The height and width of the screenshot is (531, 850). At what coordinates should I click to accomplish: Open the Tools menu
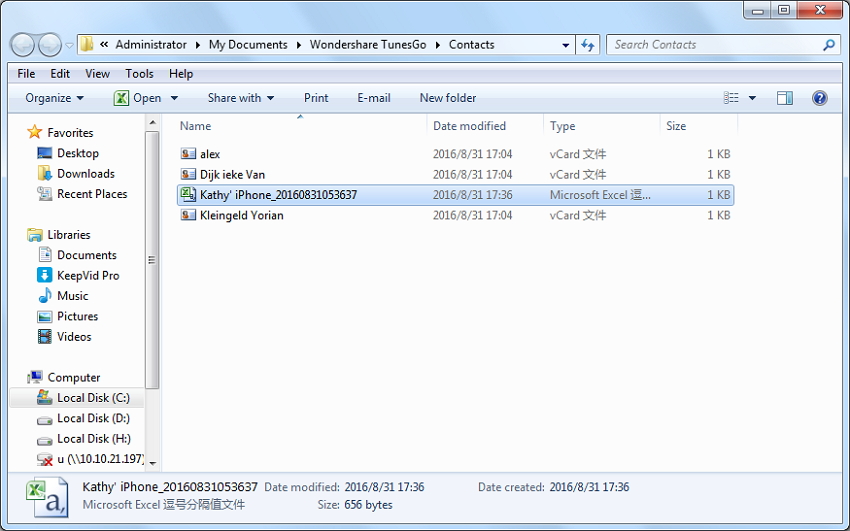(139, 73)
